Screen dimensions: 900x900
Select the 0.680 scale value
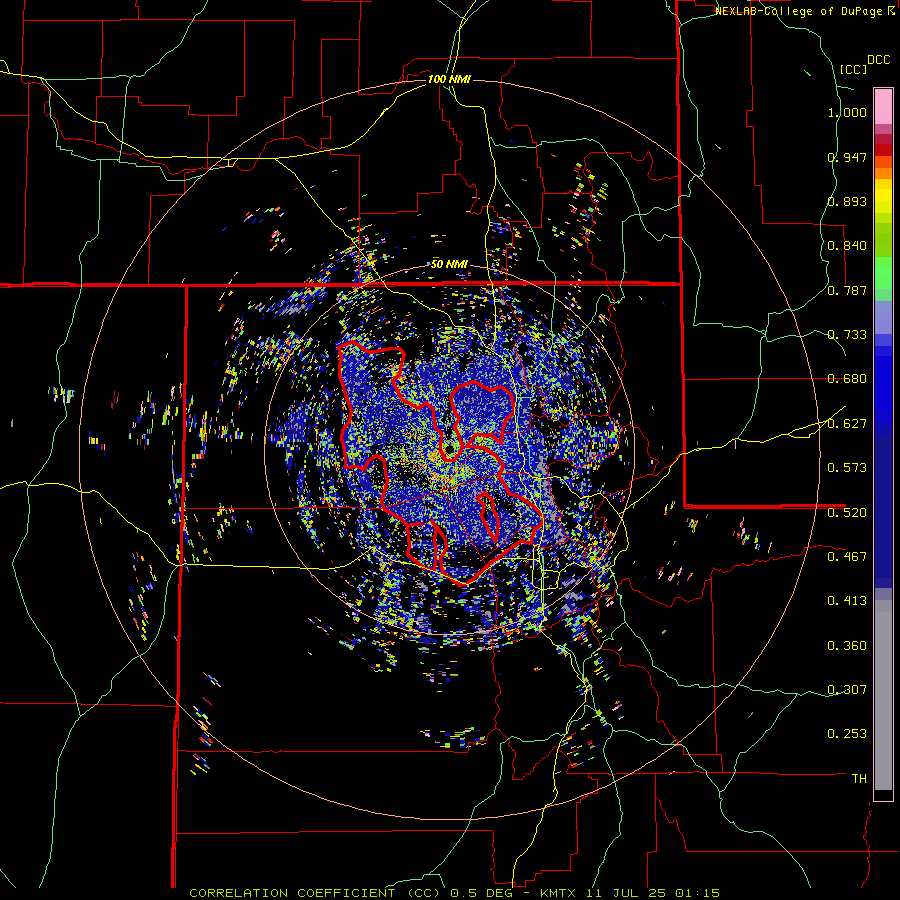(x=847, y=379)
